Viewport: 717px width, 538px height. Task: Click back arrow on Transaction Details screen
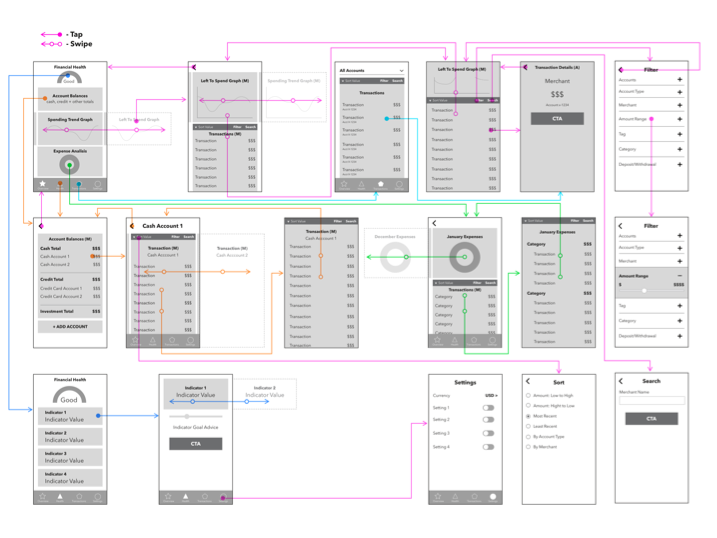pyautogui.click(x=525, y=67)
